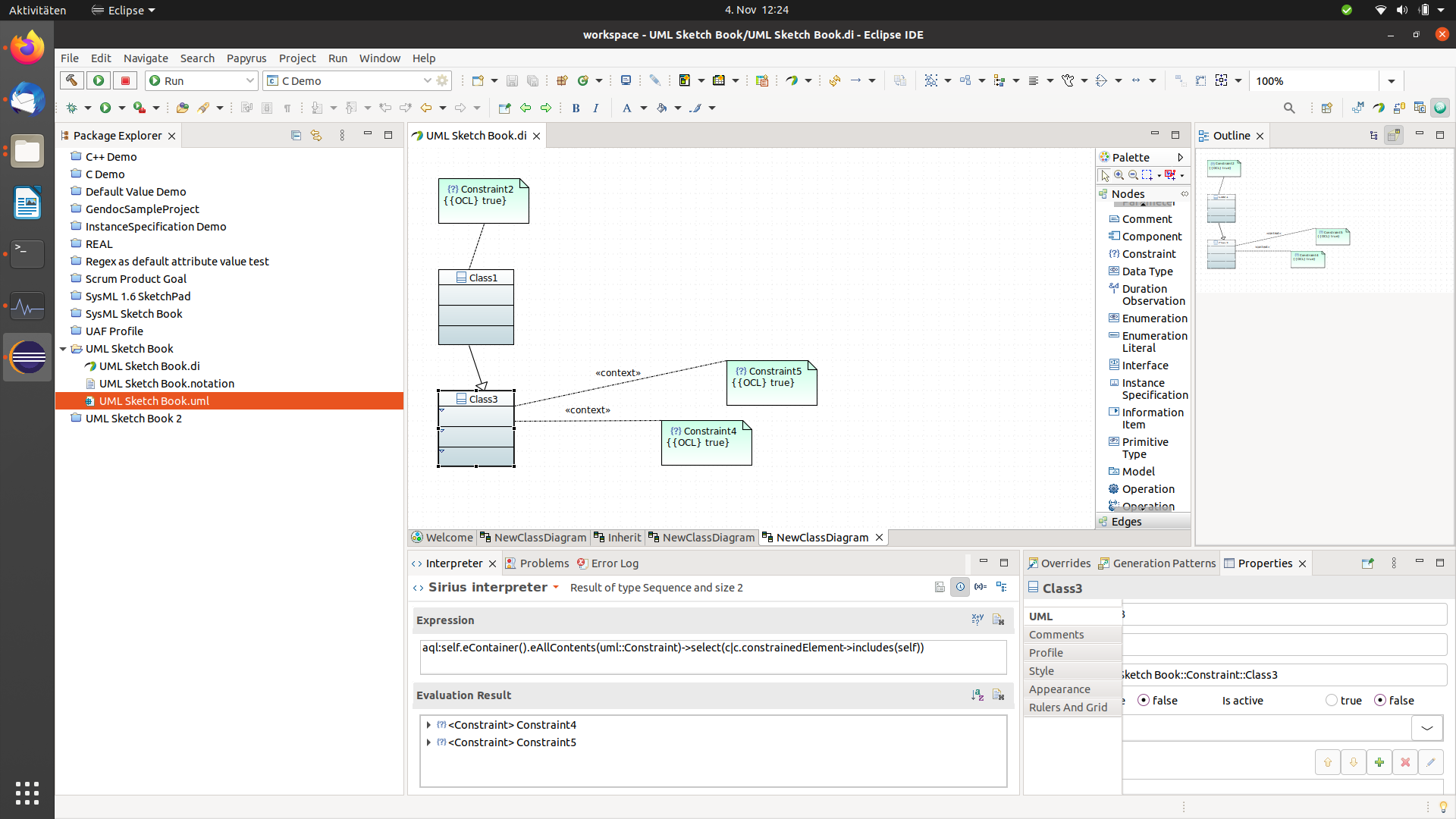
Task: Switch to the Error Log tab
Action: point(607,563)
